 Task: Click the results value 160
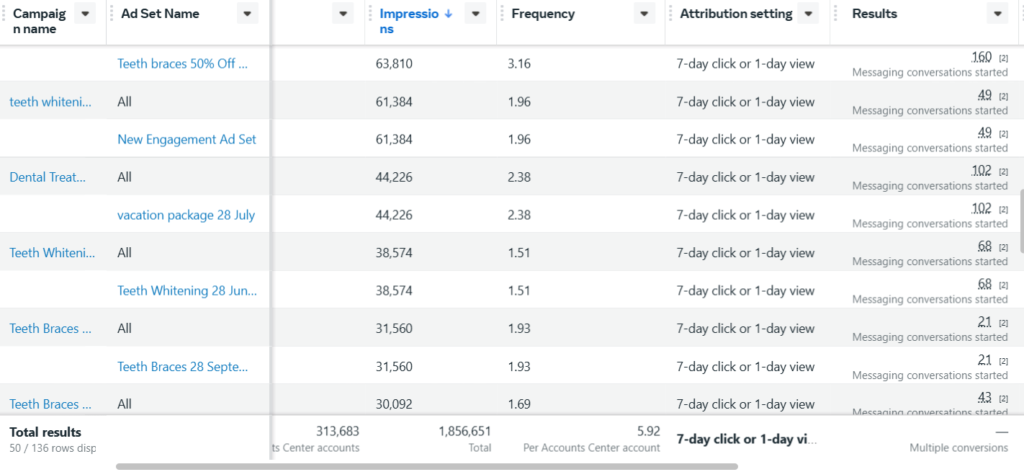982,57
